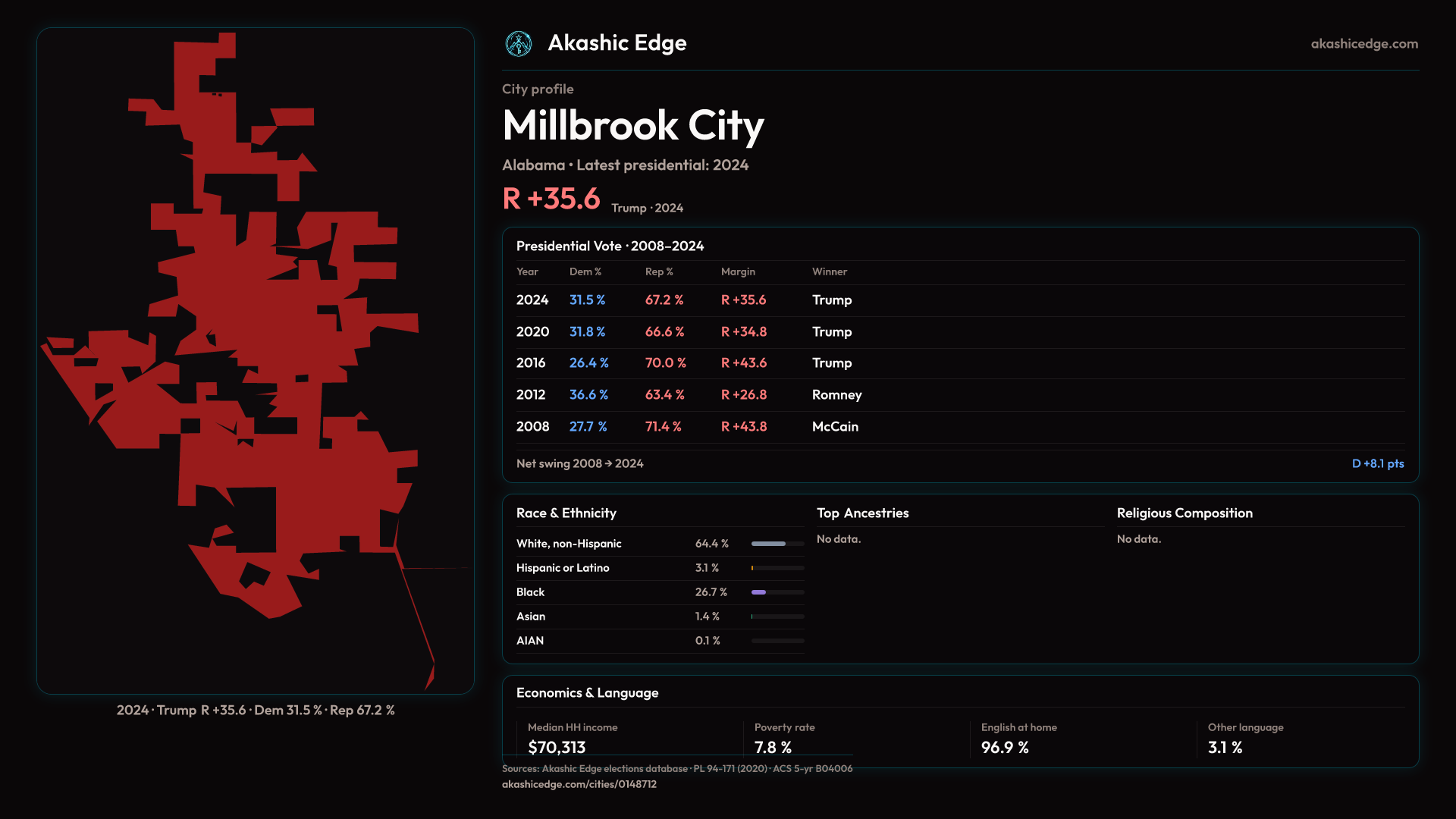The image size is (1456, 819).
Task: Click Romney in the 2012 row
Action: click(x=836, y=395)
